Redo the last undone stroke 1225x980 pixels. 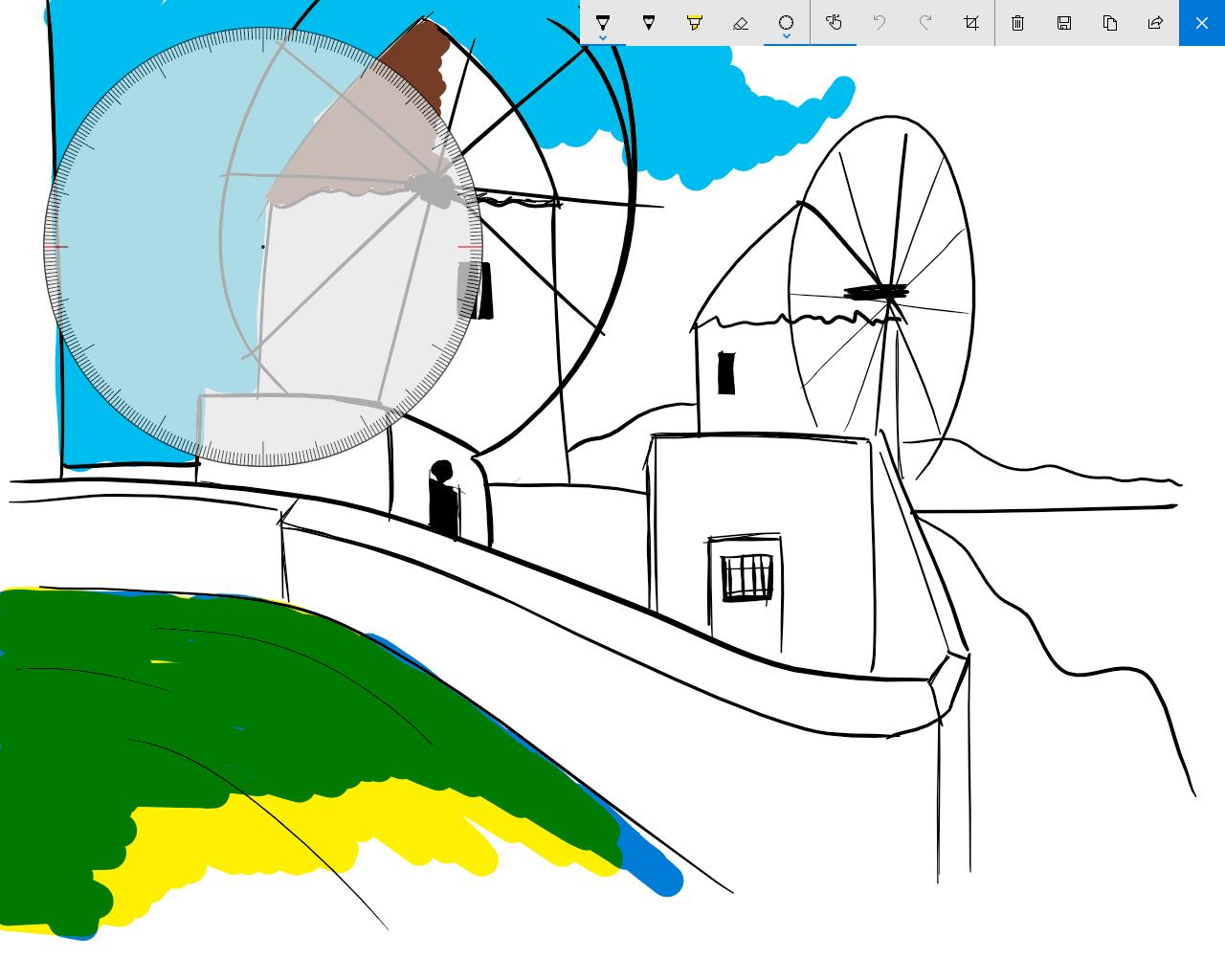pos(925,22)
